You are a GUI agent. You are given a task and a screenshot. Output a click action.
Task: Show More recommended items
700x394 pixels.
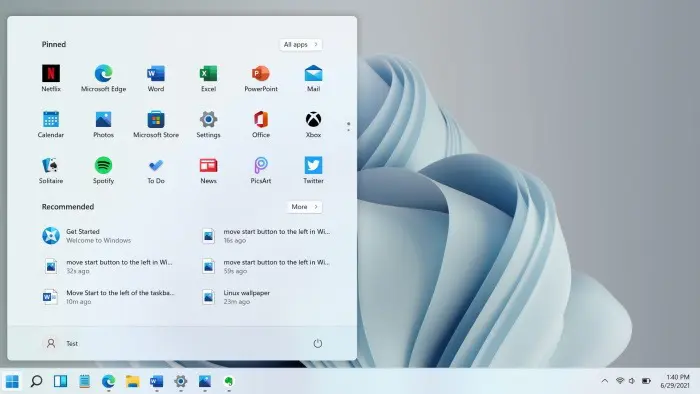[304, 207]
